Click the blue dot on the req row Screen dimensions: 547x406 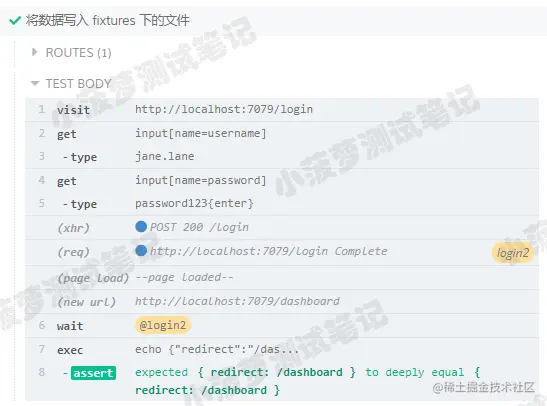pyautogui.click(x=141, y=251)
